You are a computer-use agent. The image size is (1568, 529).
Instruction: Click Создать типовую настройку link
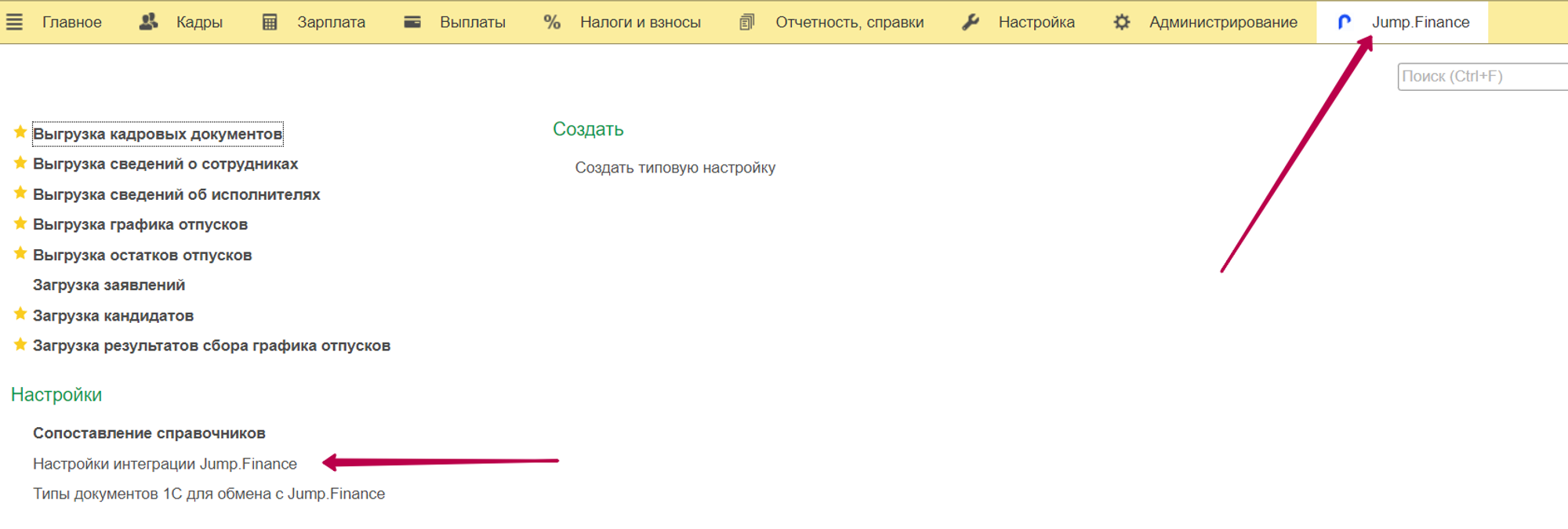(x=675, y=168)
